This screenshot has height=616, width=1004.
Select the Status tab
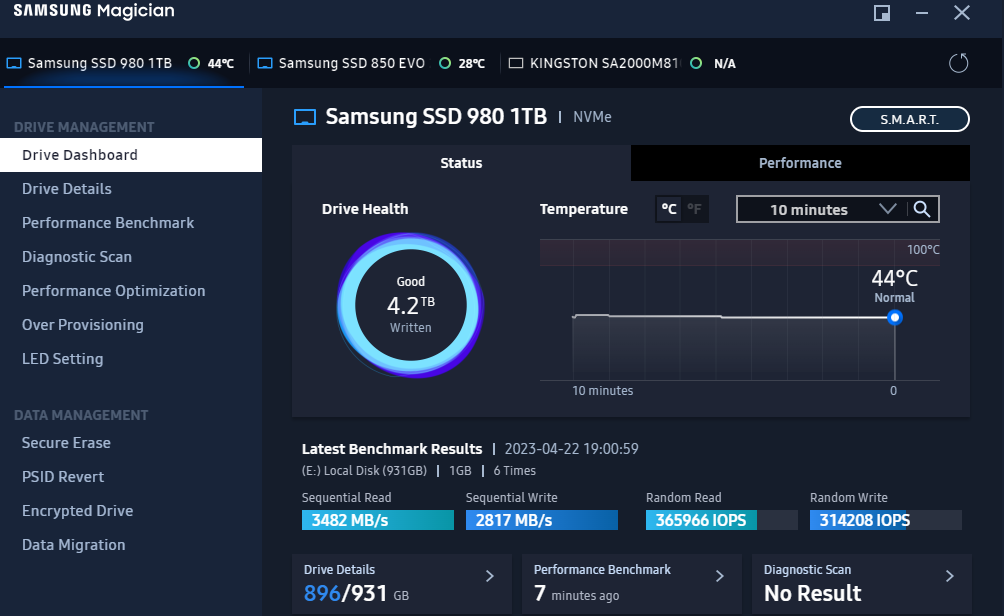click(461, 163)
